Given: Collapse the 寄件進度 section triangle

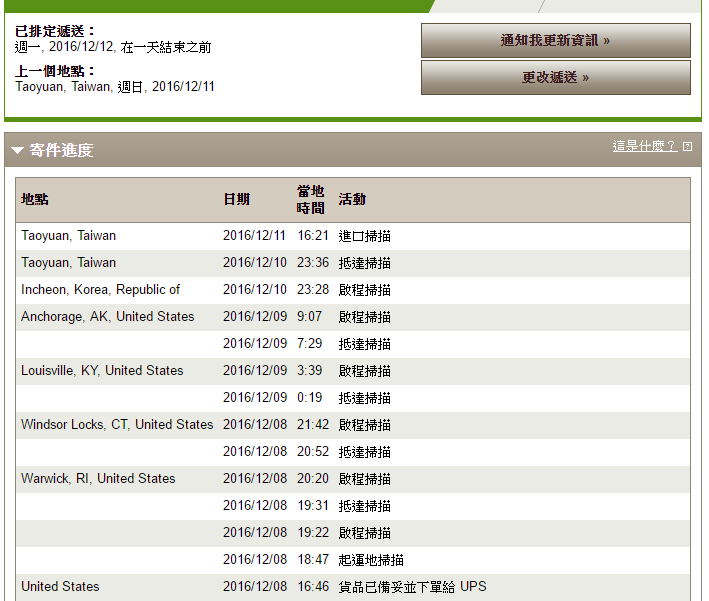Looking at the screenshot, I should click(17, 150).
